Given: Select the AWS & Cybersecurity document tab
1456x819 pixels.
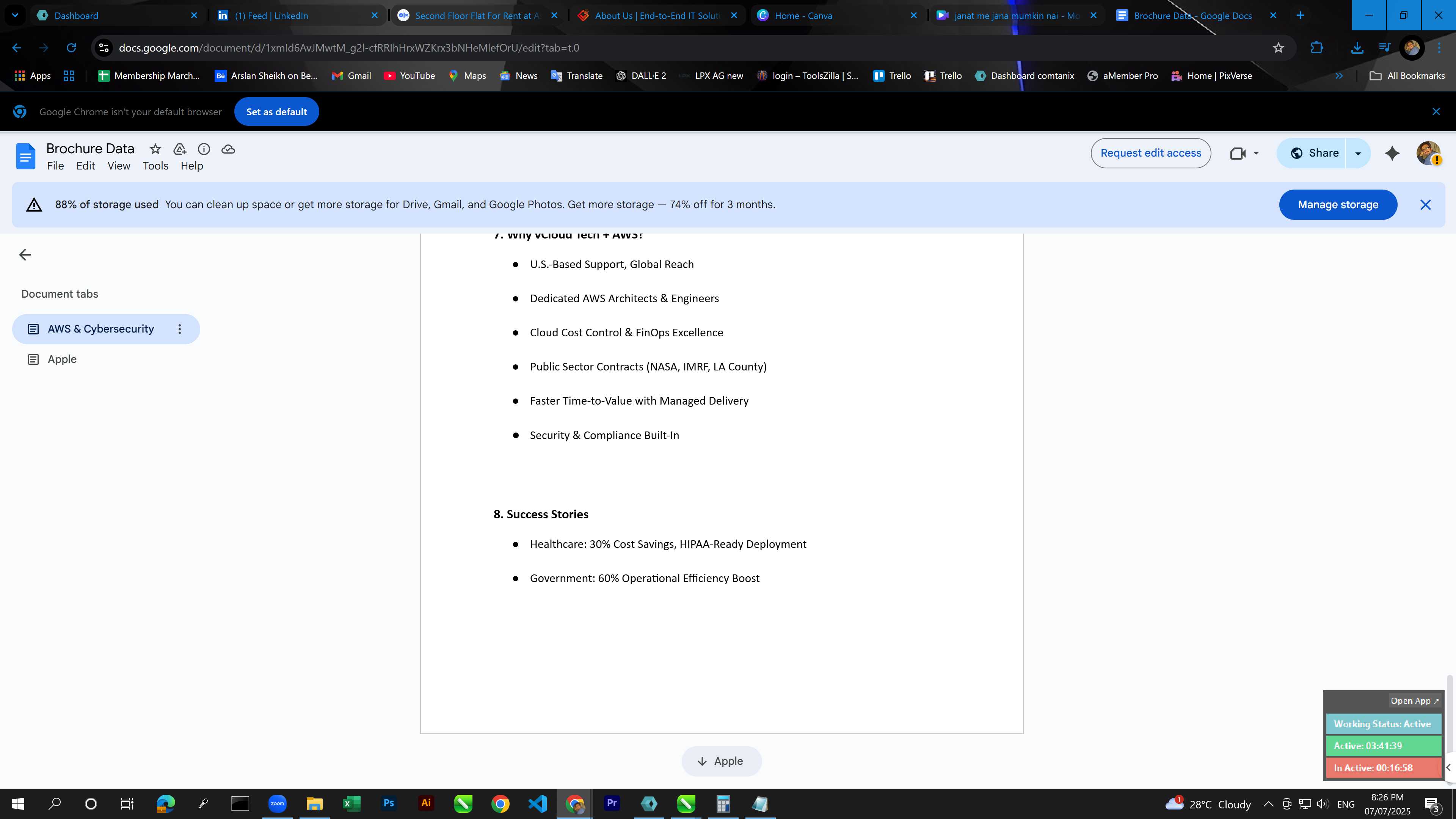Looking at the screenshot, I should click(106, 329).
